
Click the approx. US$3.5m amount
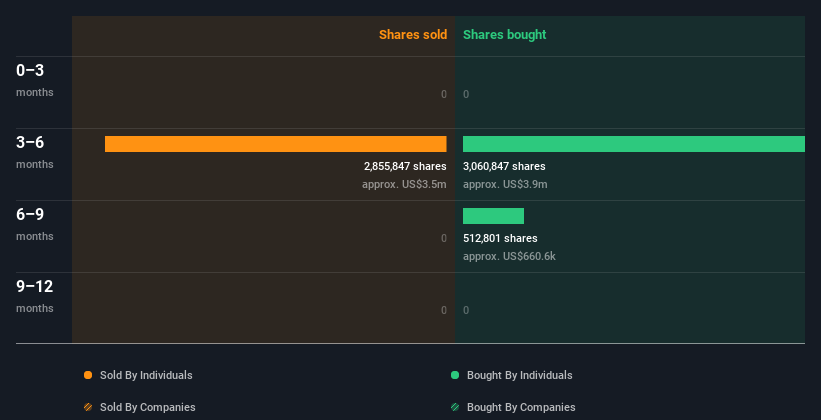point(404,184)
